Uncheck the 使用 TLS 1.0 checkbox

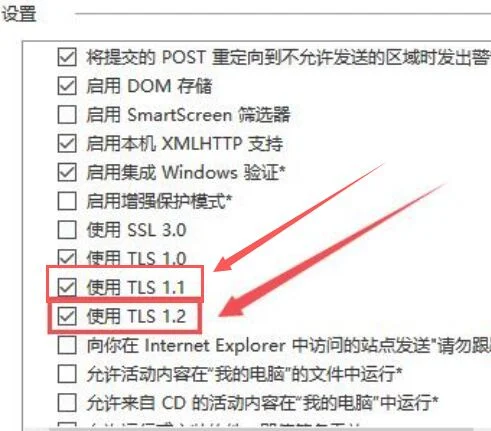(67, 258)
